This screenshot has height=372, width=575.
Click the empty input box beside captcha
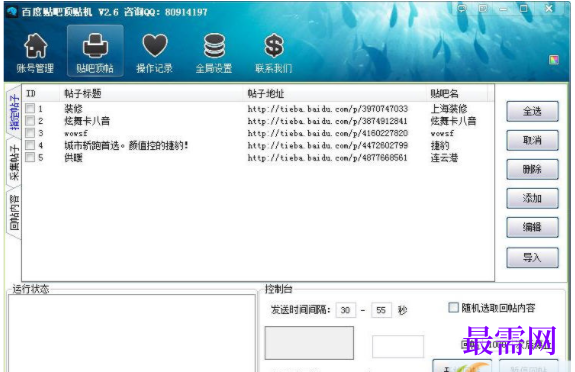(x=398, y=346)
